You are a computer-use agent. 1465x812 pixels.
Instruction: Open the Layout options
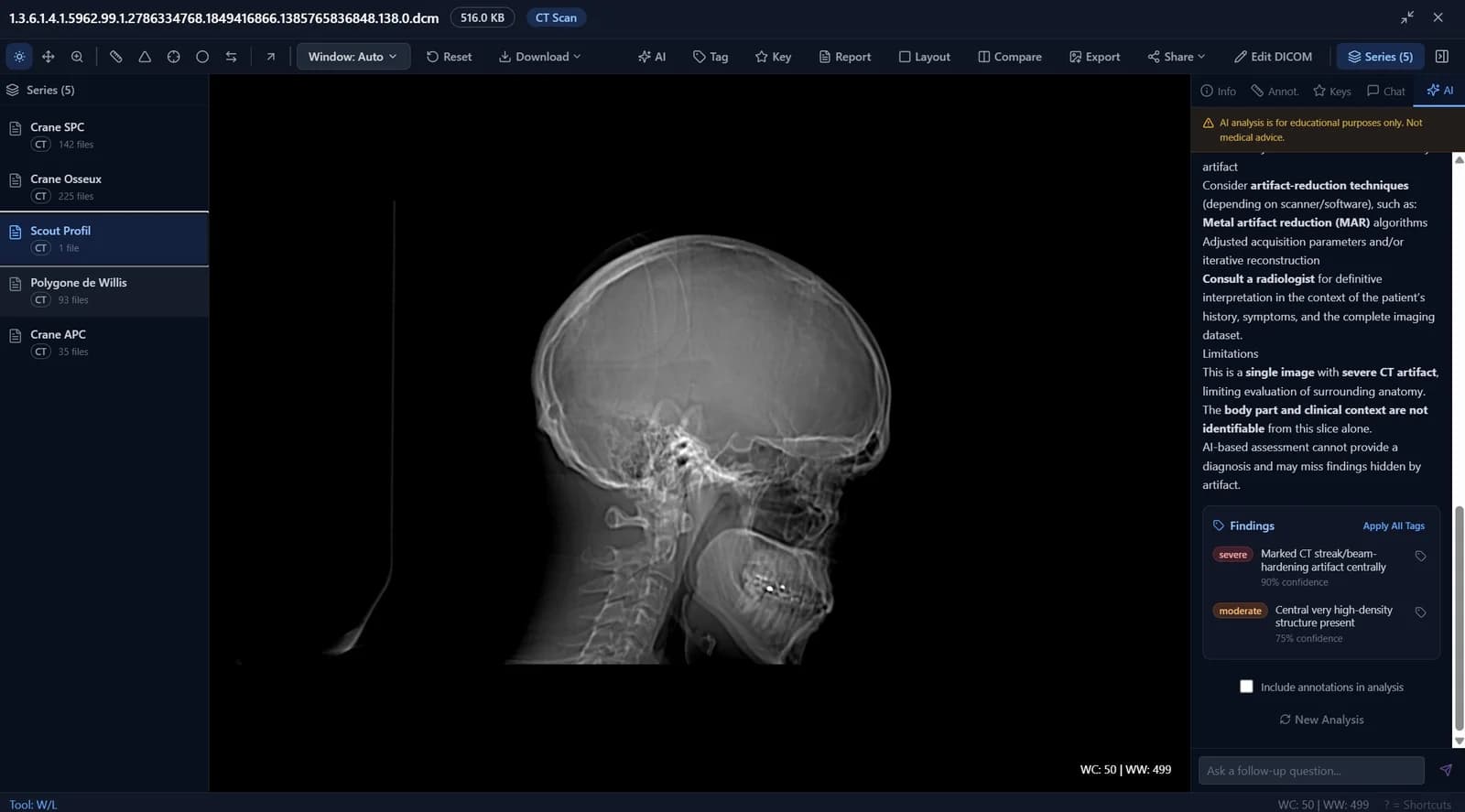click(x=924, y=57)
